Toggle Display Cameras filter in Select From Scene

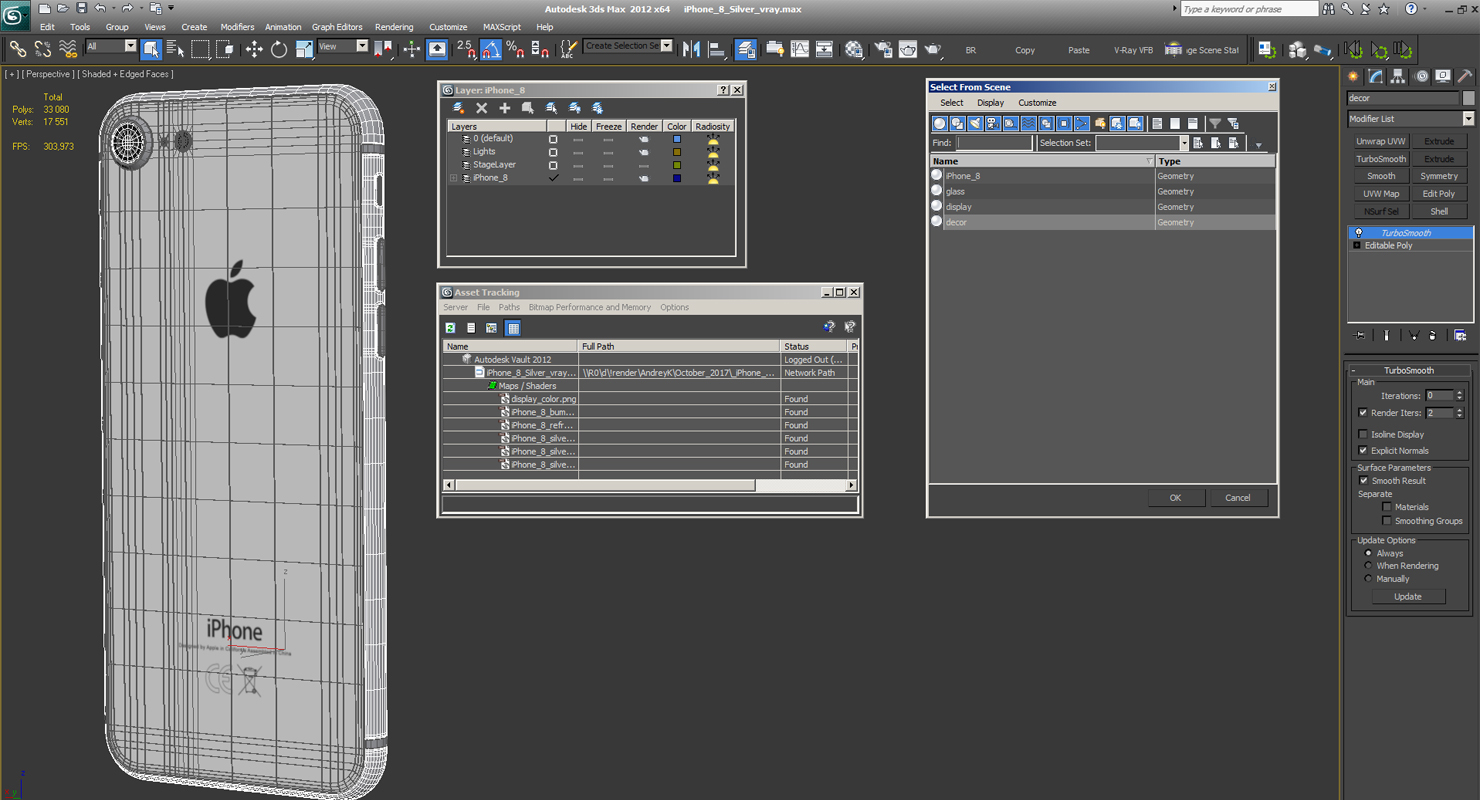992,123
